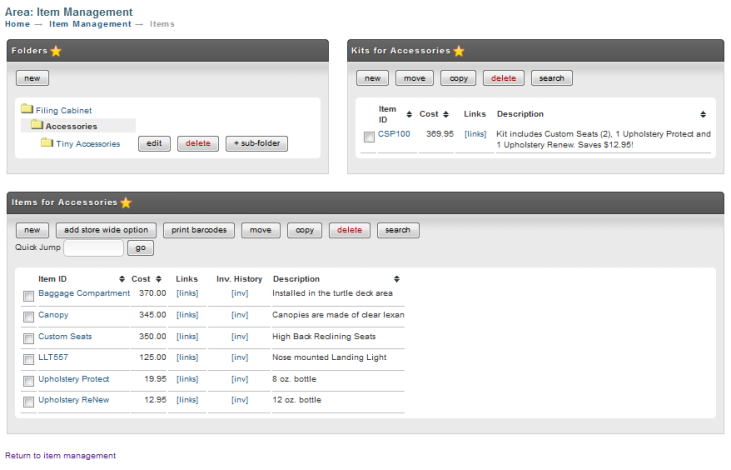The width and height of the screenshot is (731, 470).
Task: Click the star icon beside Items for Accessories
Action: pyautogui.click(x=126, y=202)
